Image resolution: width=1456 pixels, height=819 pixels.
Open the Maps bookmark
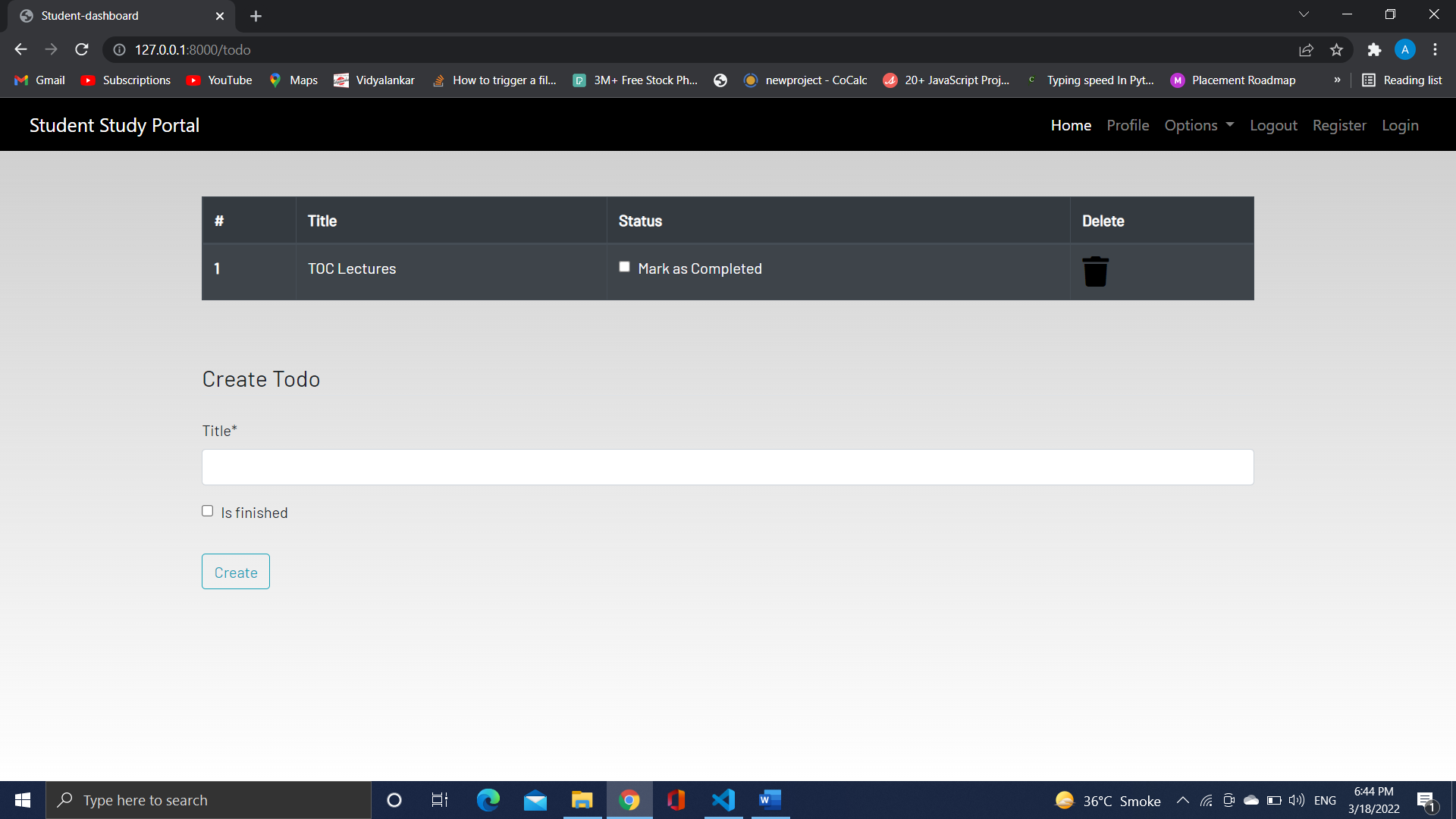coord(293,80)
